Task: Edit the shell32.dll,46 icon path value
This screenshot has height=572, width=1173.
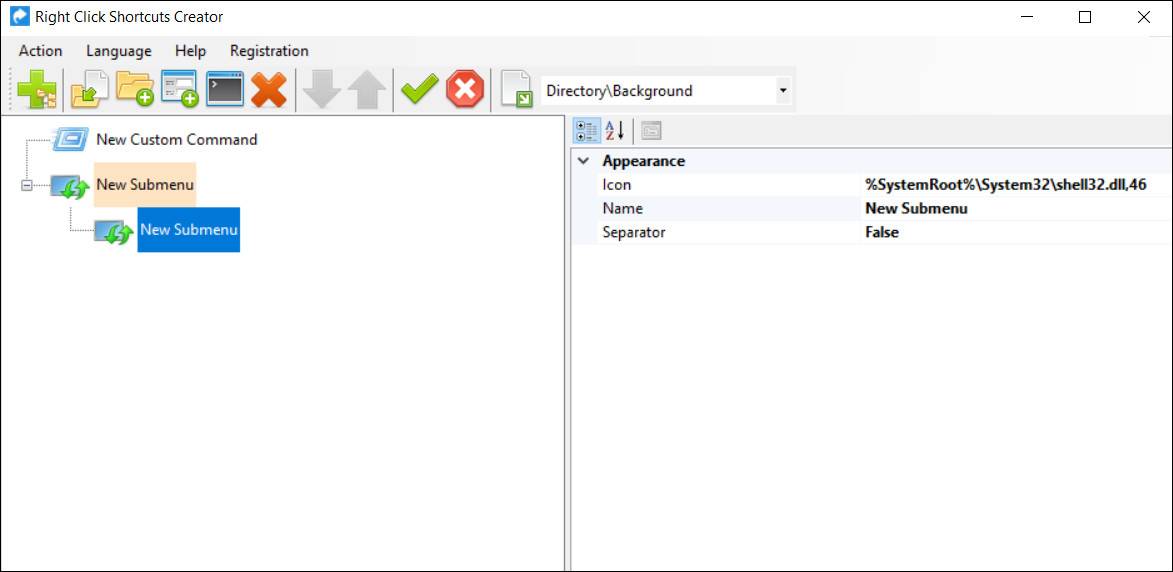Action: 1005,185
